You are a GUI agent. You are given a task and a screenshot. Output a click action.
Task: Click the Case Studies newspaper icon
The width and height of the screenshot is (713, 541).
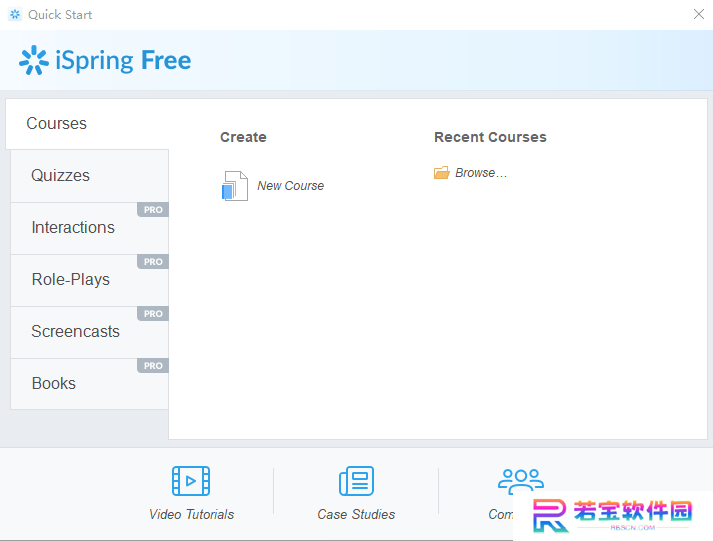(356, 481)
